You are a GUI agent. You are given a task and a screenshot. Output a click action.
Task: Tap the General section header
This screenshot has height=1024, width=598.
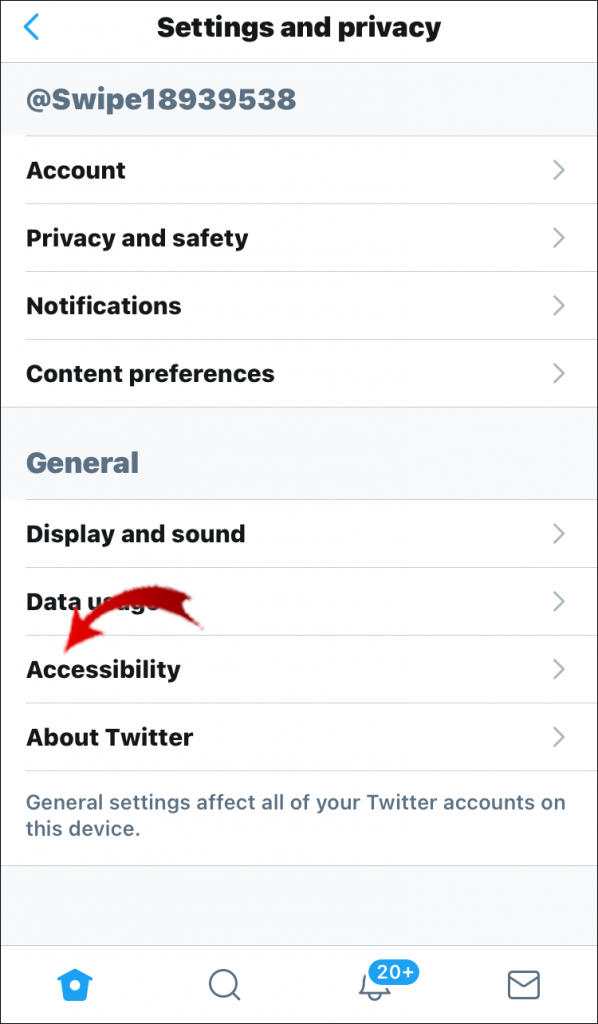(x=83, y=462)
